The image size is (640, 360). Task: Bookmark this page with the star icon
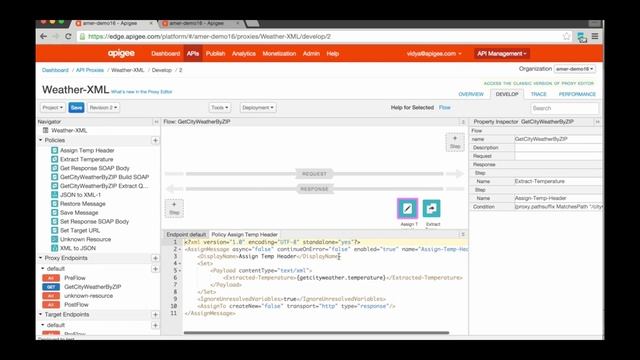coord(567,36)
